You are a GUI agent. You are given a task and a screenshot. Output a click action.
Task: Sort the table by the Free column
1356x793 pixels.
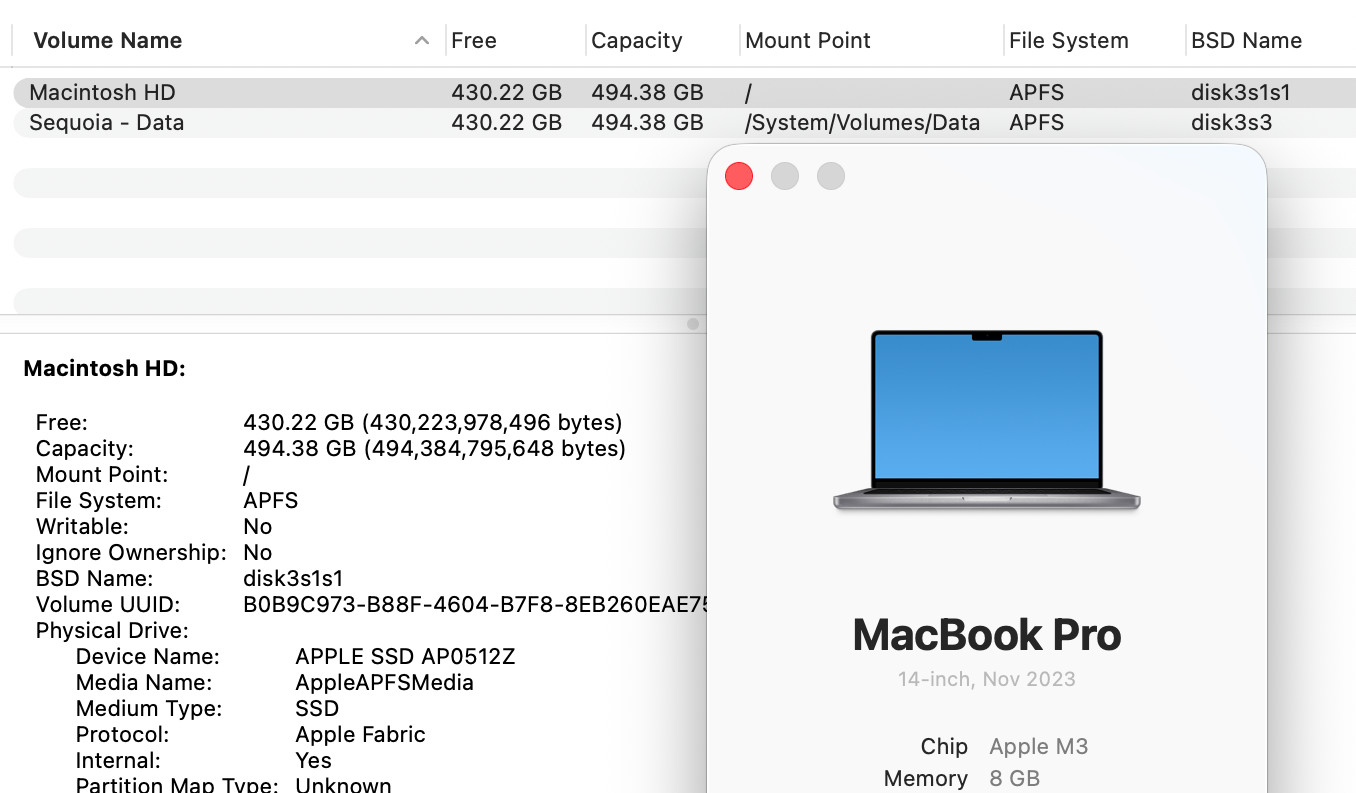point(474,41)
